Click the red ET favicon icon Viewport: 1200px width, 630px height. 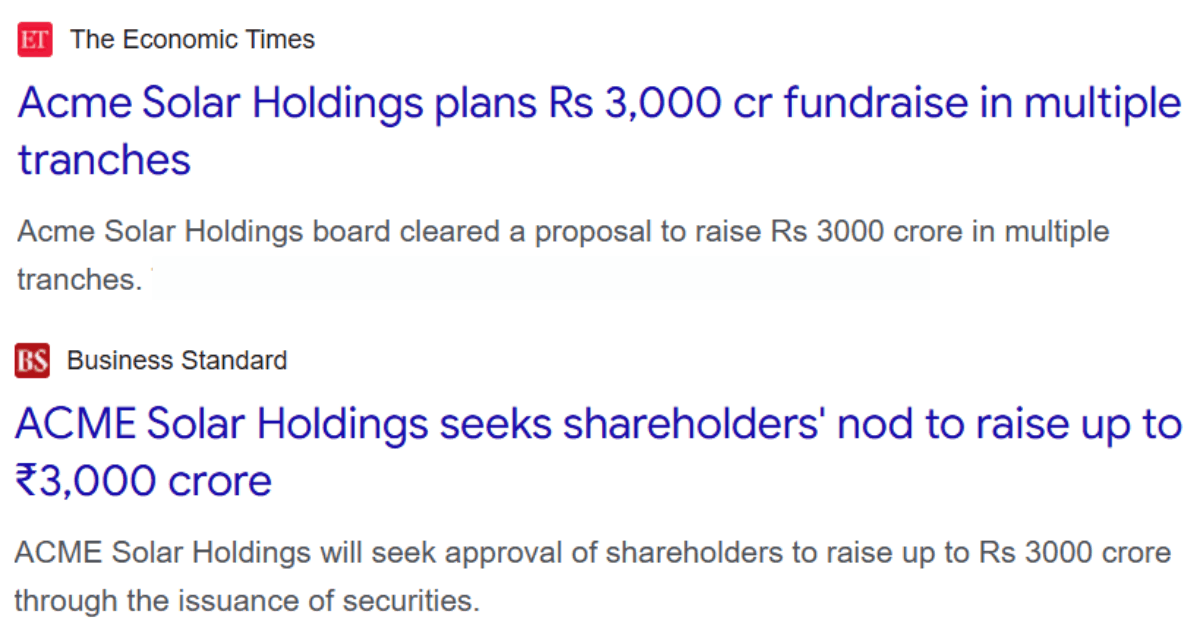(x=35, y=40)
